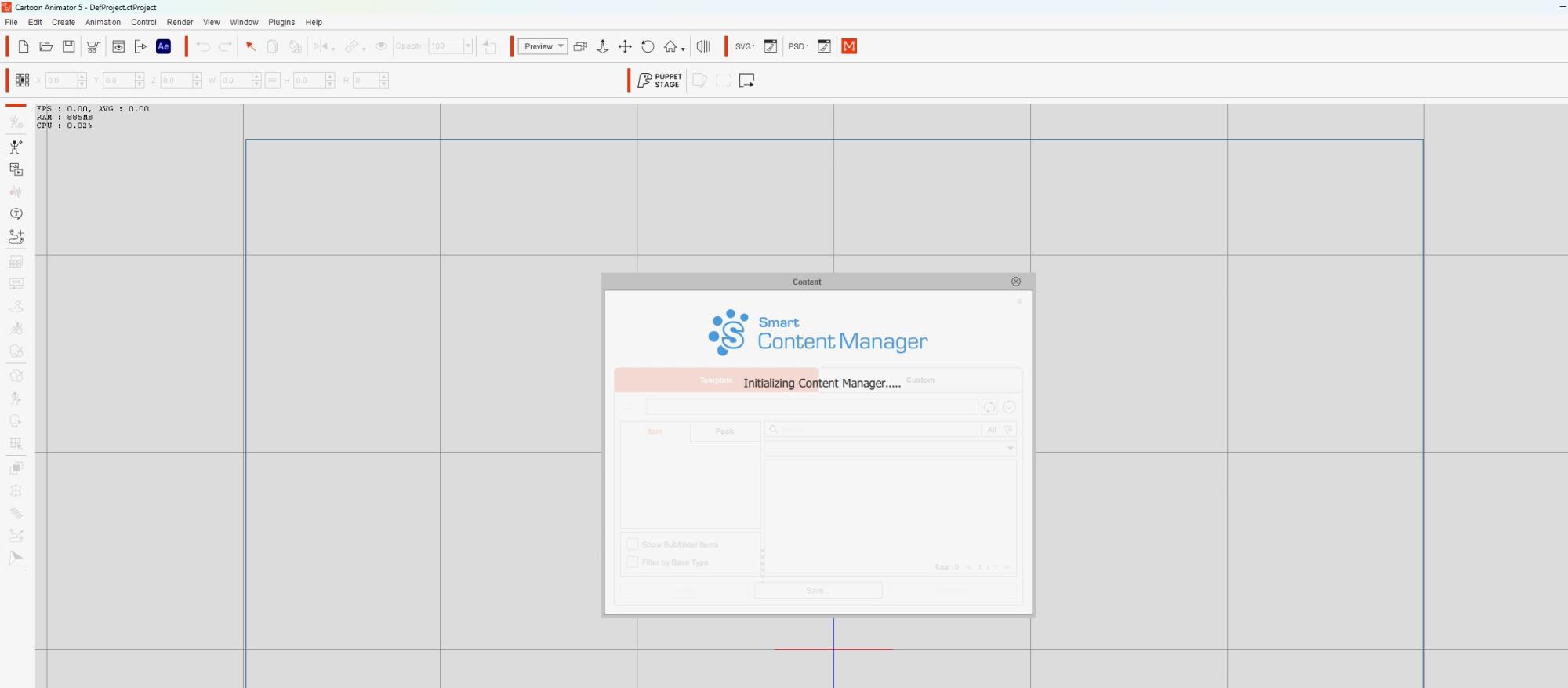
Task: Toggle Show Subfolder Items checkbox
Action: coord(633,544)
